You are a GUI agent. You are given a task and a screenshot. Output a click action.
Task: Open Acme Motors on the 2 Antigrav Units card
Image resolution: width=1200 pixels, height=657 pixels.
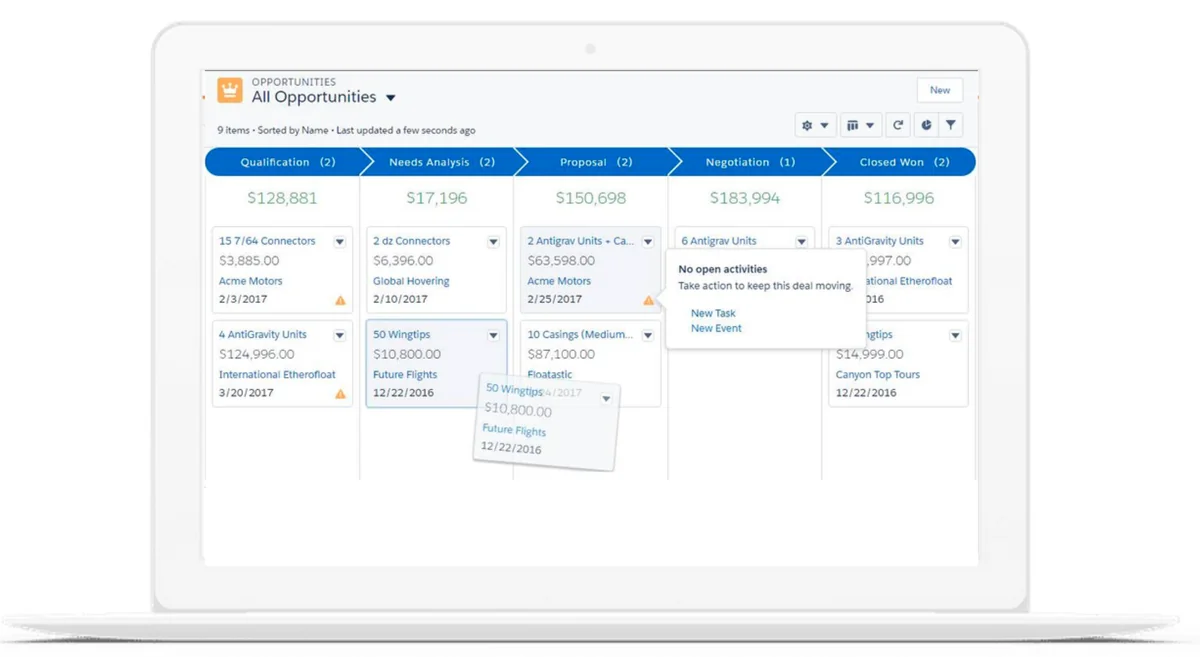(x=559, y=281)
